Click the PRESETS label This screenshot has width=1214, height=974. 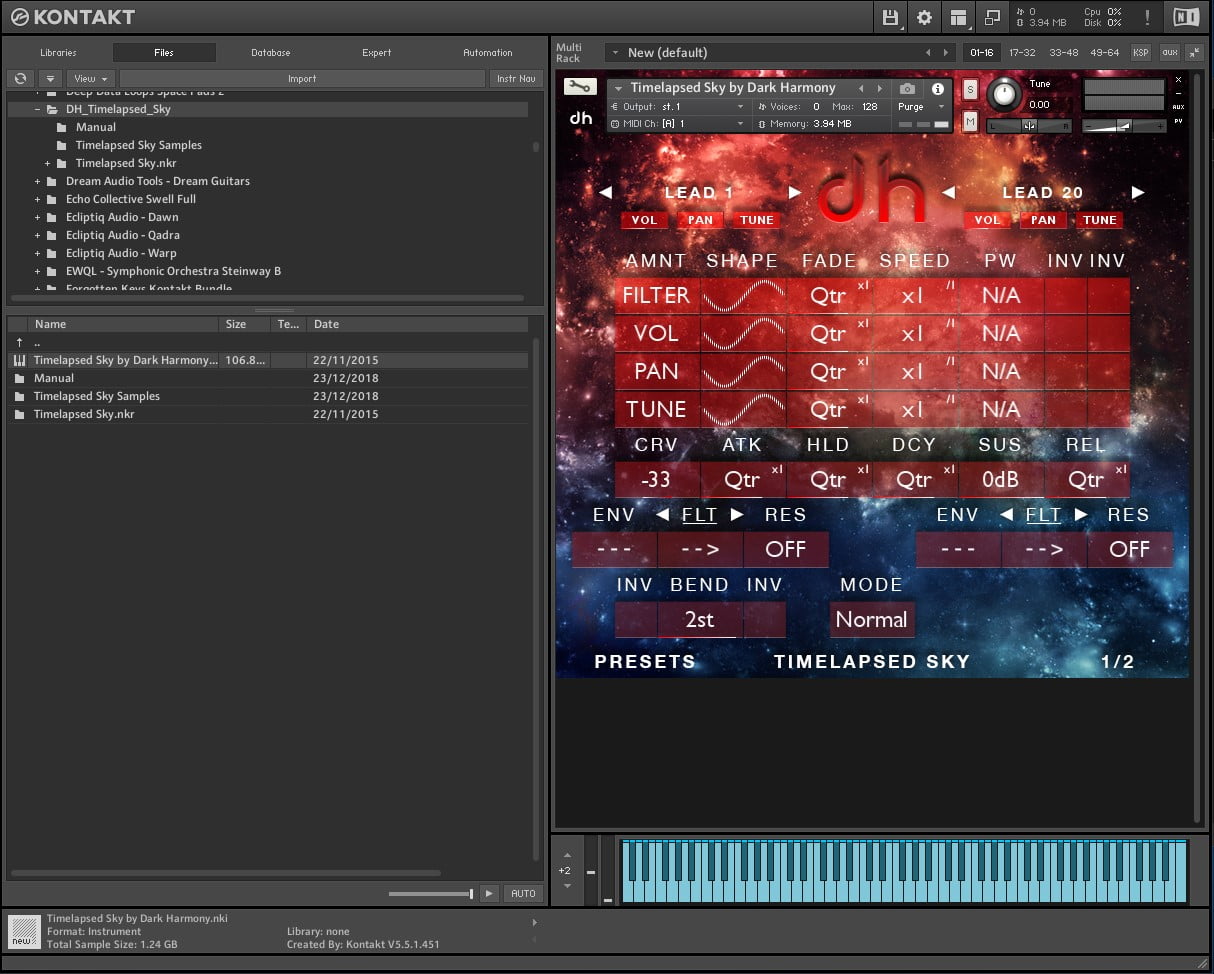tap(645, 662)
